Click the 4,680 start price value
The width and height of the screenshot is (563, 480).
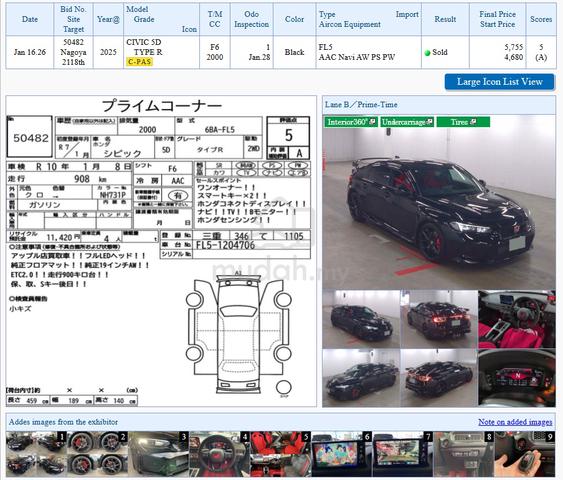[513, 57]
